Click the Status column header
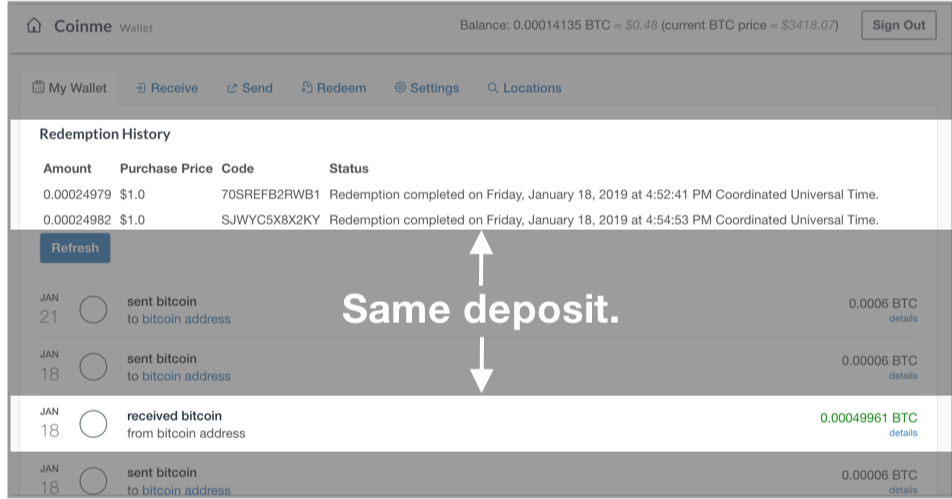This screenshot has width=952, height=499. tap(348, 169)
